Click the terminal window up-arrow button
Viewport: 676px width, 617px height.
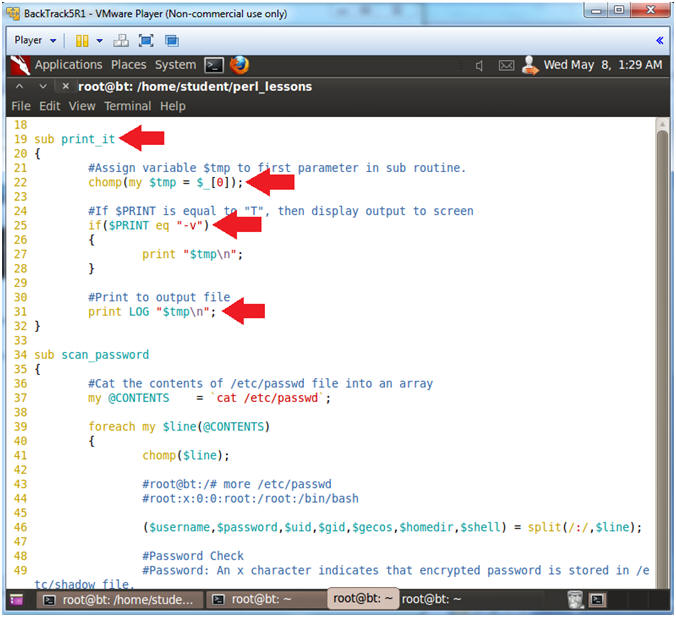point(19,87)
